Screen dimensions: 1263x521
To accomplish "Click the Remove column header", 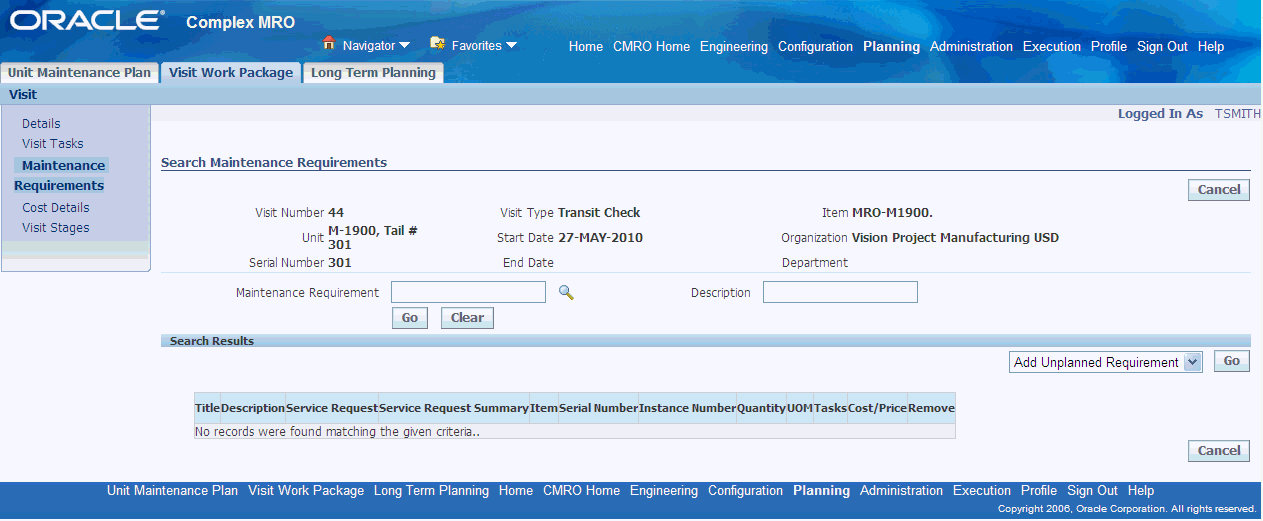I will tap(931, 408).
